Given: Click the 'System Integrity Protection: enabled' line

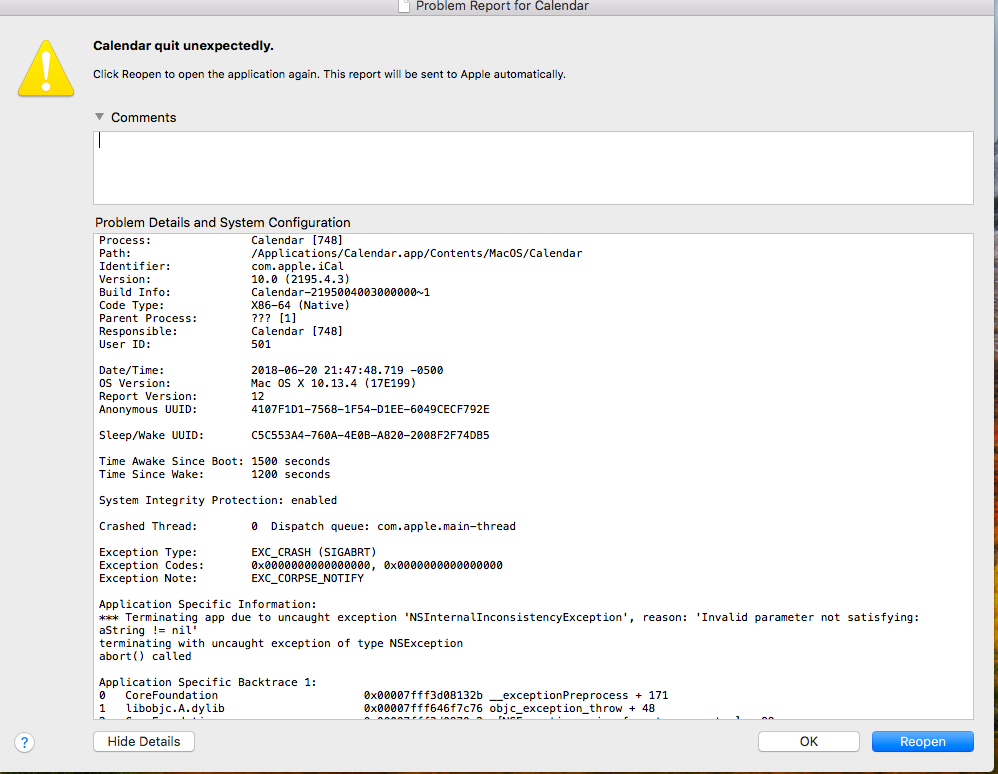Looking at the screenshot, I should (x=218, y=500).
